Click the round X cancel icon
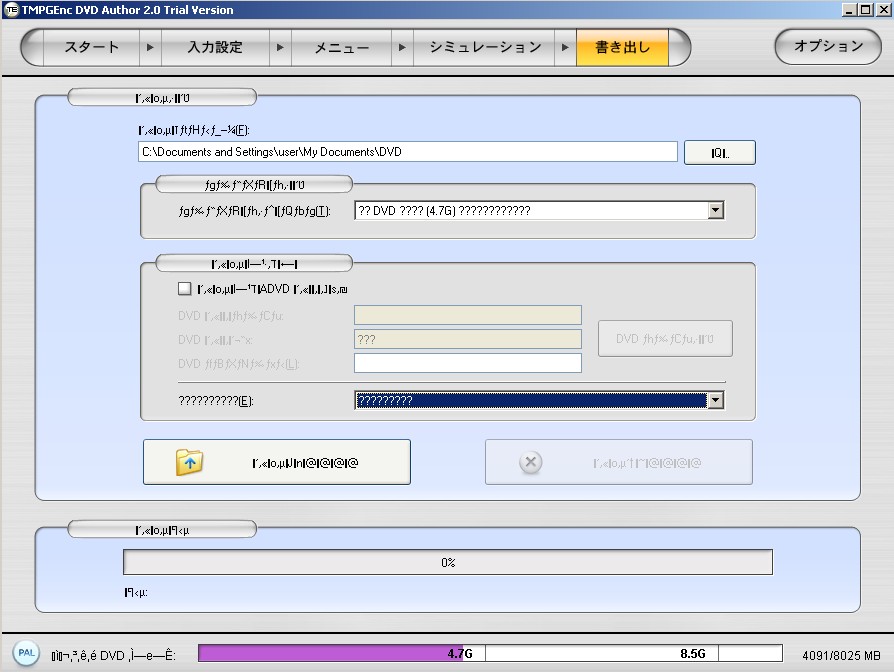The width and height of the screenshot is (894, 672). pos(530,462)
